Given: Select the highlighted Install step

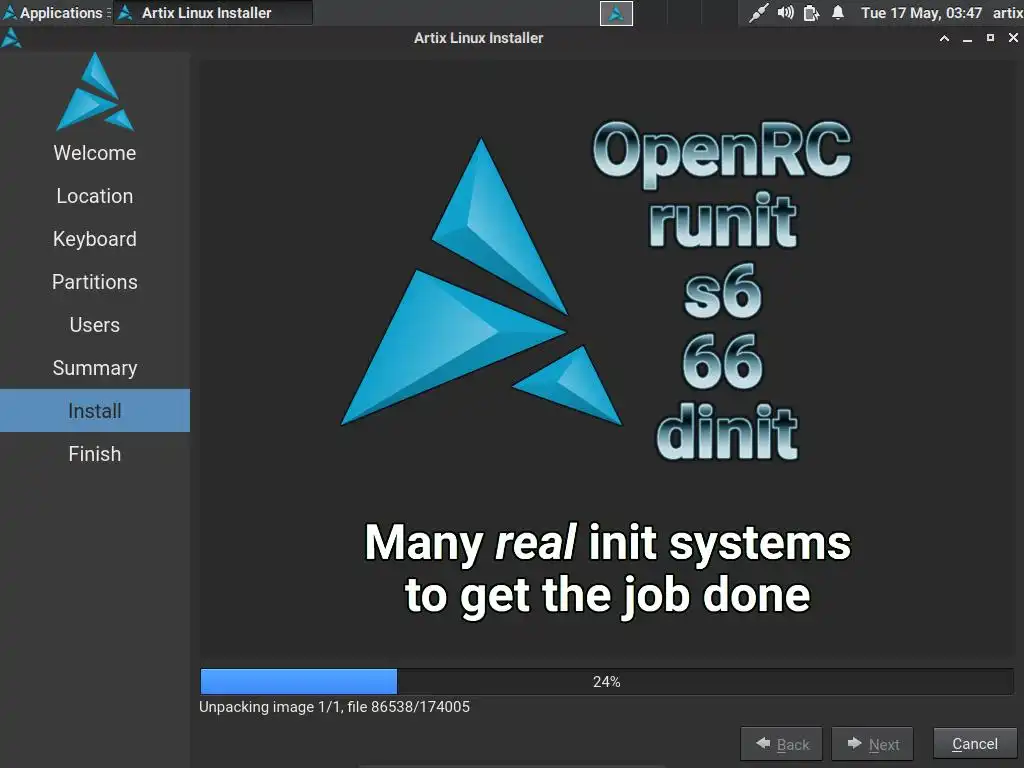Looking at the screenshot, I should pos(95,411).
